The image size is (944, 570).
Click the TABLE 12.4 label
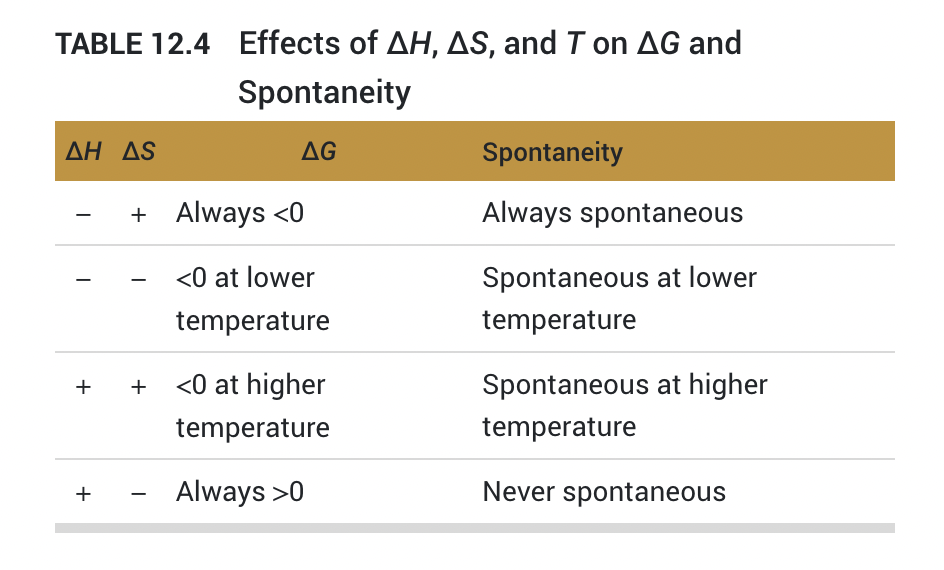click(132, 45)
